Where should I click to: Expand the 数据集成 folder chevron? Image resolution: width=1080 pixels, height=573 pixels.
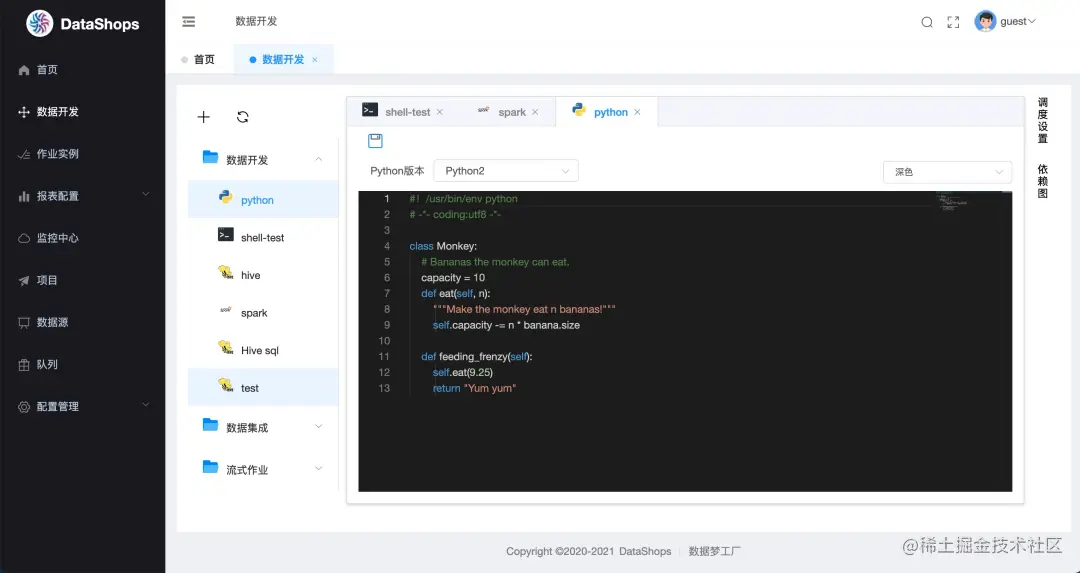point(318,426)
